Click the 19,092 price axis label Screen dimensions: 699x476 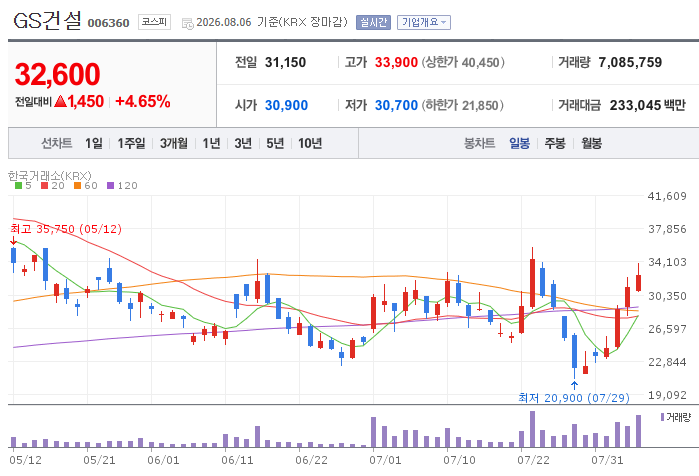click(667, 395)
